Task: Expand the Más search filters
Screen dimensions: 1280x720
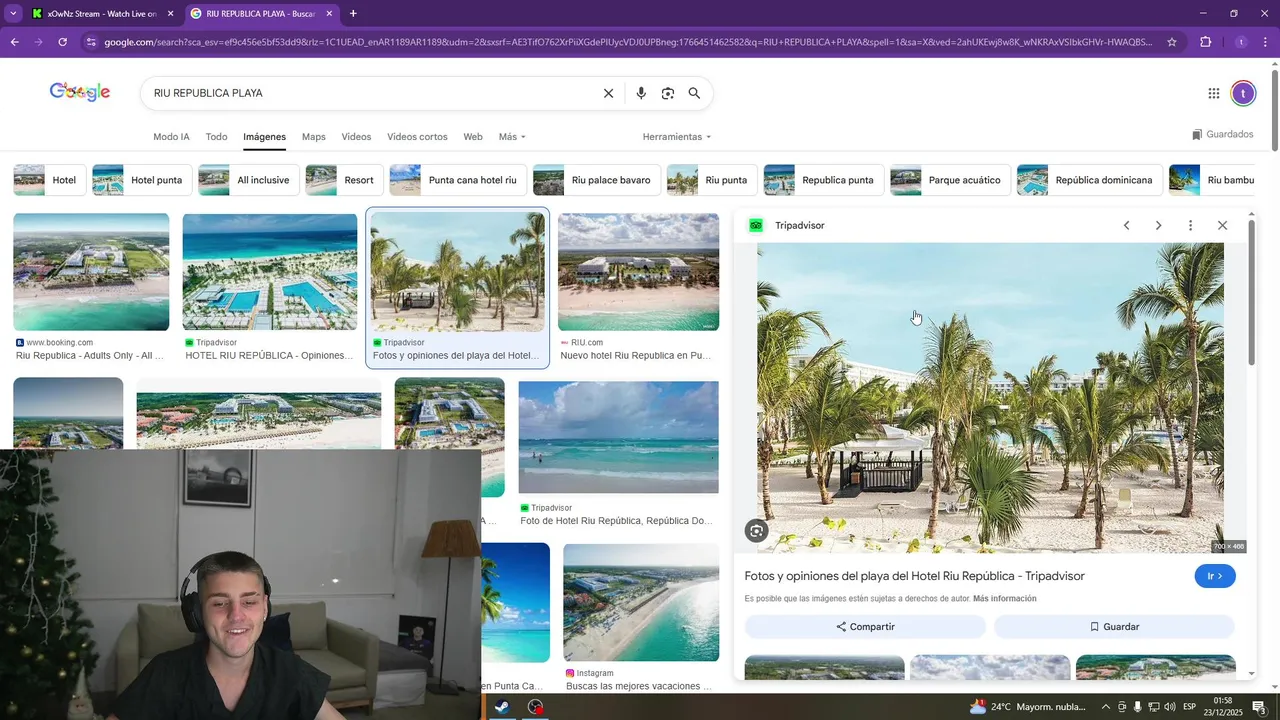Action: point(512,136)
